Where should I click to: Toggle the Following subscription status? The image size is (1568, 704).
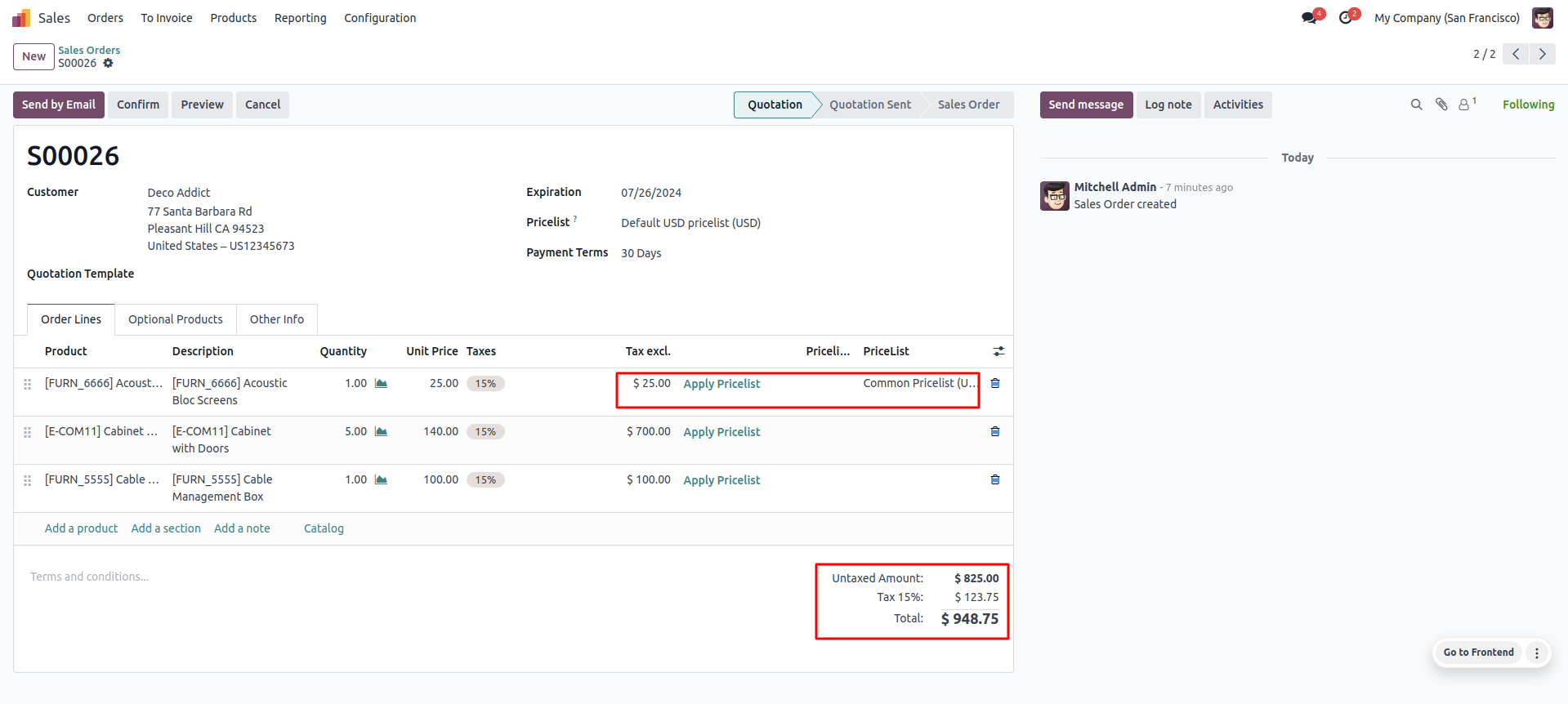pos(1528,105)
